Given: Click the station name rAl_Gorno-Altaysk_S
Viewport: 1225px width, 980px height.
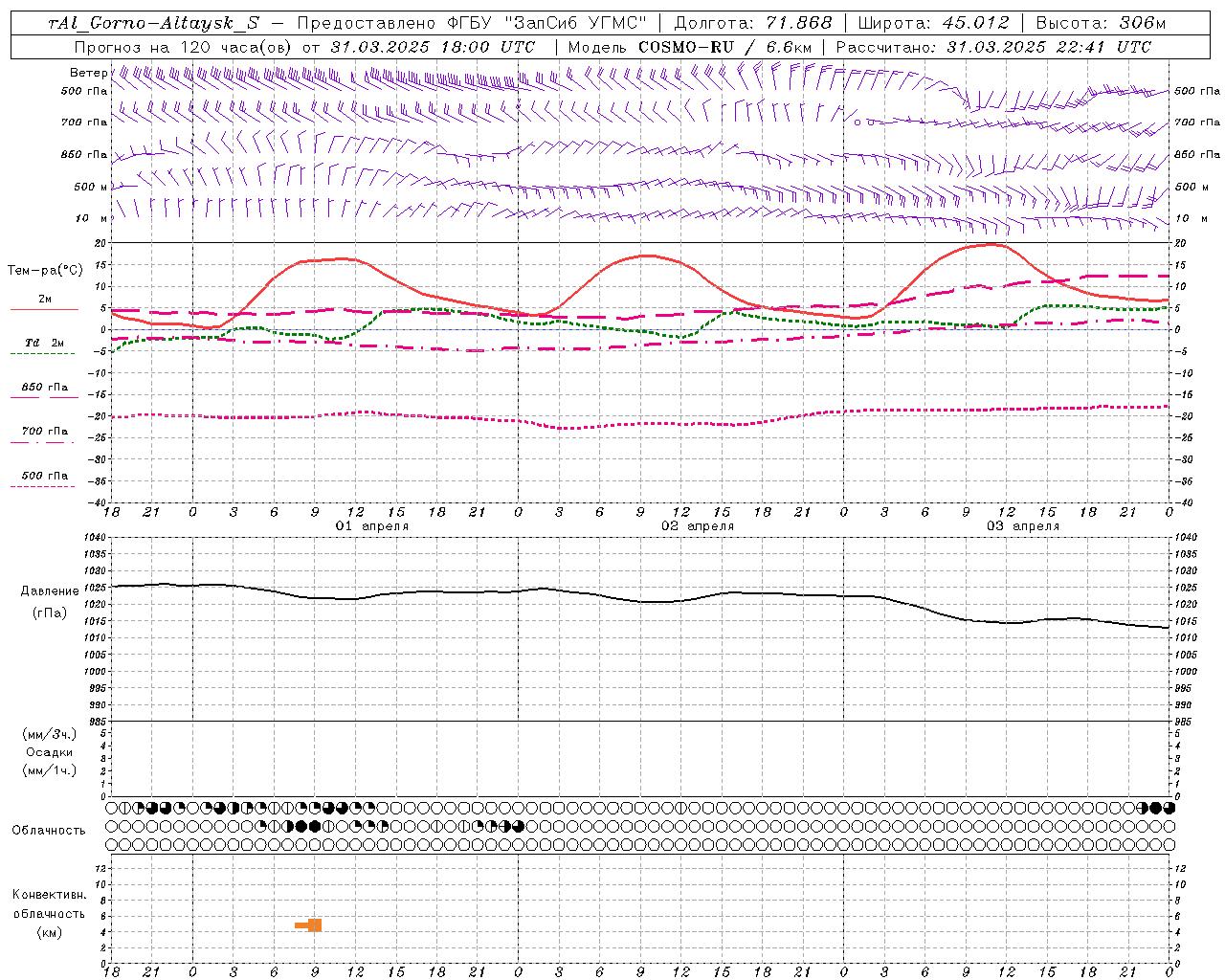Looking at the screenshot, I should [155, 23].
